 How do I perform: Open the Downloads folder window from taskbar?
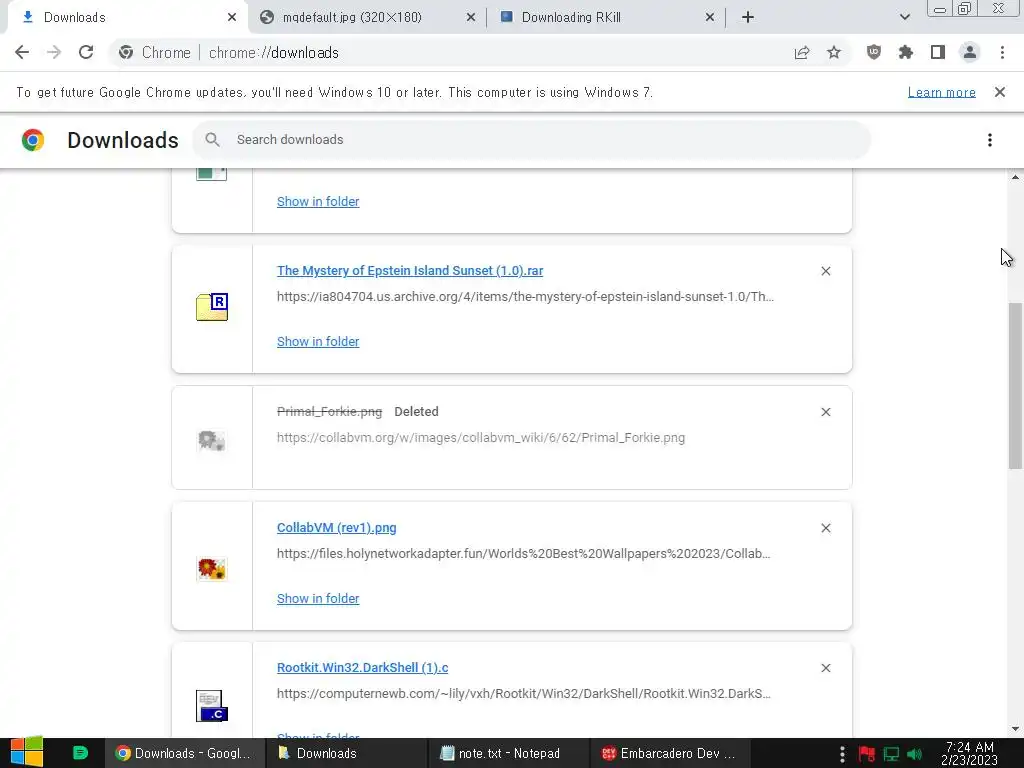(346, 753)
